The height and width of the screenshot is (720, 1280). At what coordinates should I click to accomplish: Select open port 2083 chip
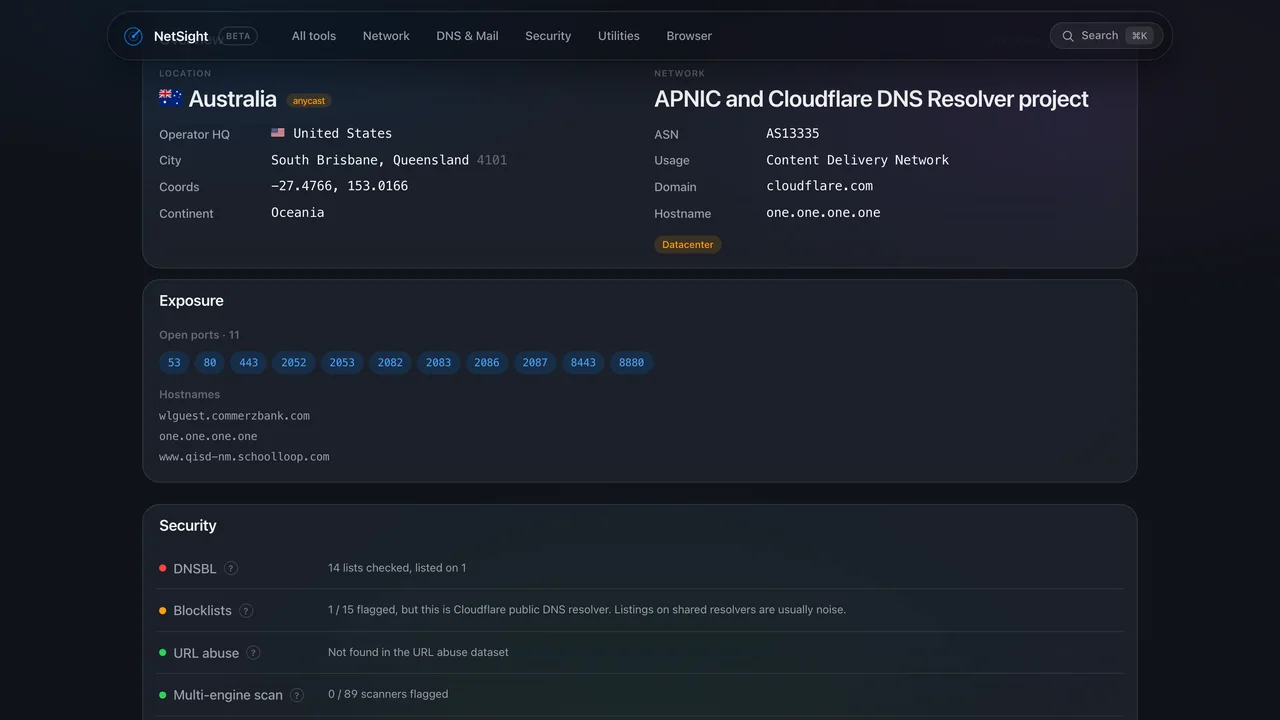(439, 362)
